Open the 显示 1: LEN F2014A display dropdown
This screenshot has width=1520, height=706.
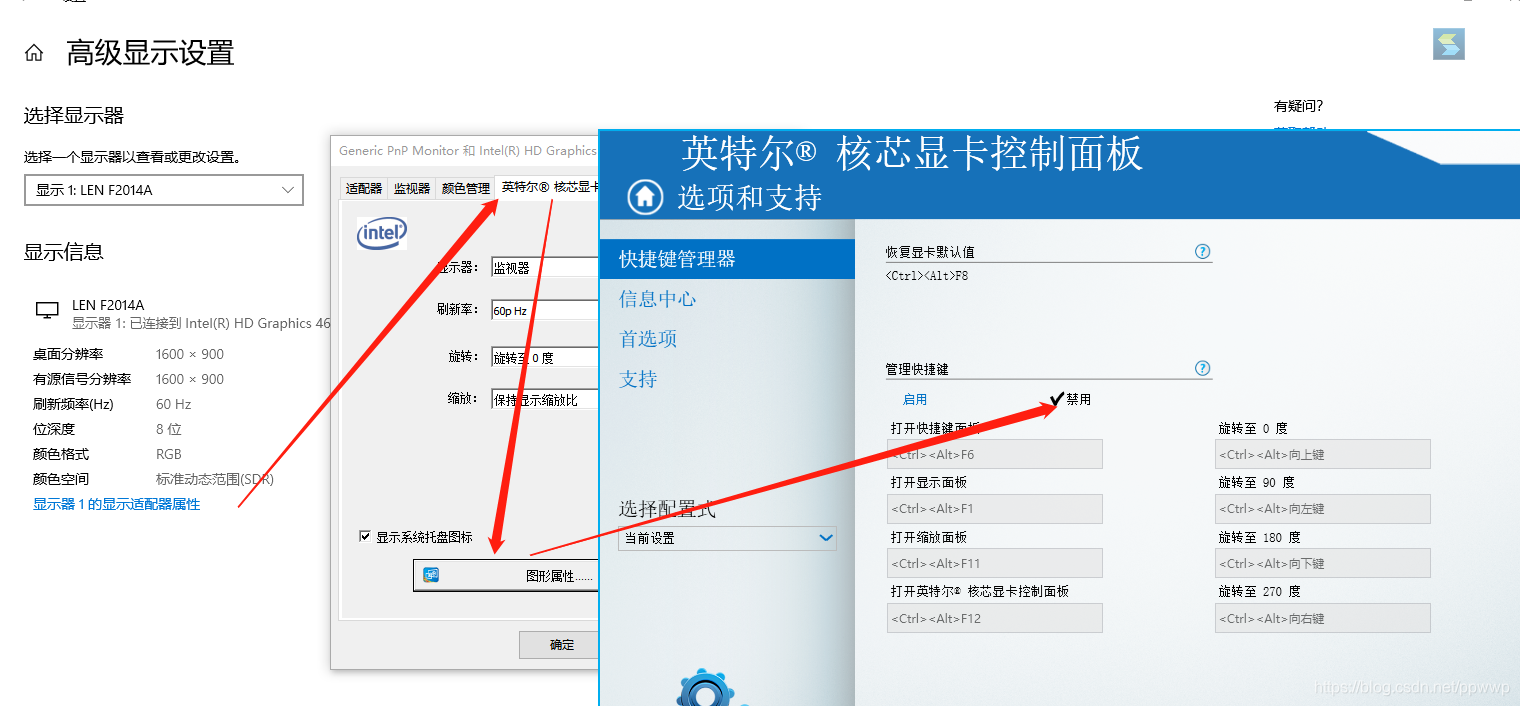click(164, 190)
